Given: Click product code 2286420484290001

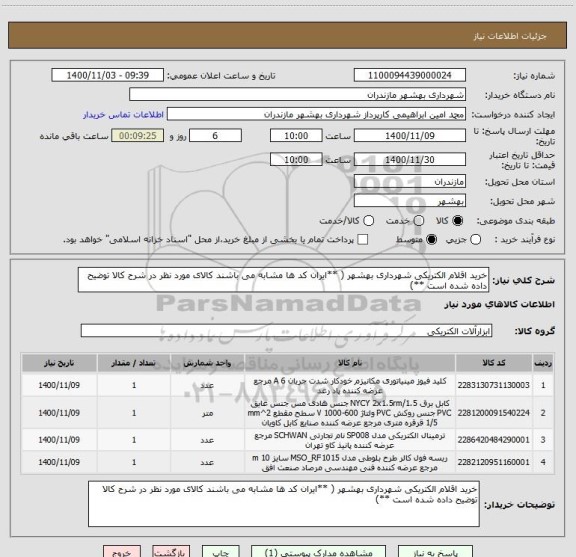Looking at the screenshot, I should coord(493,440).
